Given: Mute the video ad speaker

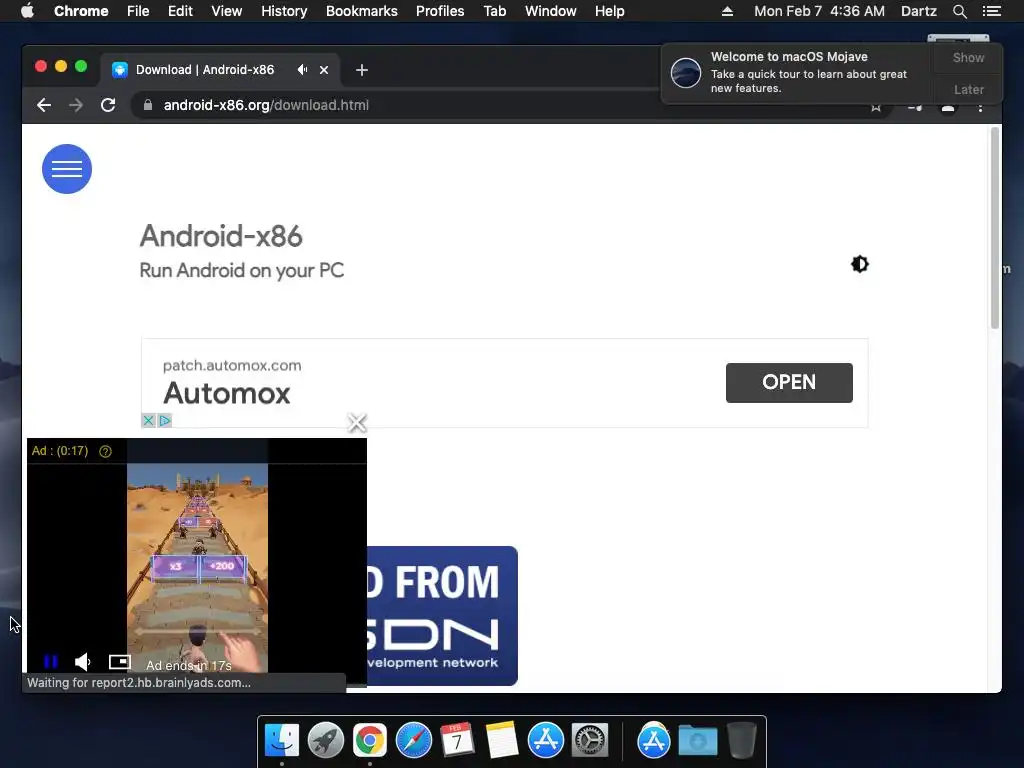Looking at the screenshot, I should (82, 662).
